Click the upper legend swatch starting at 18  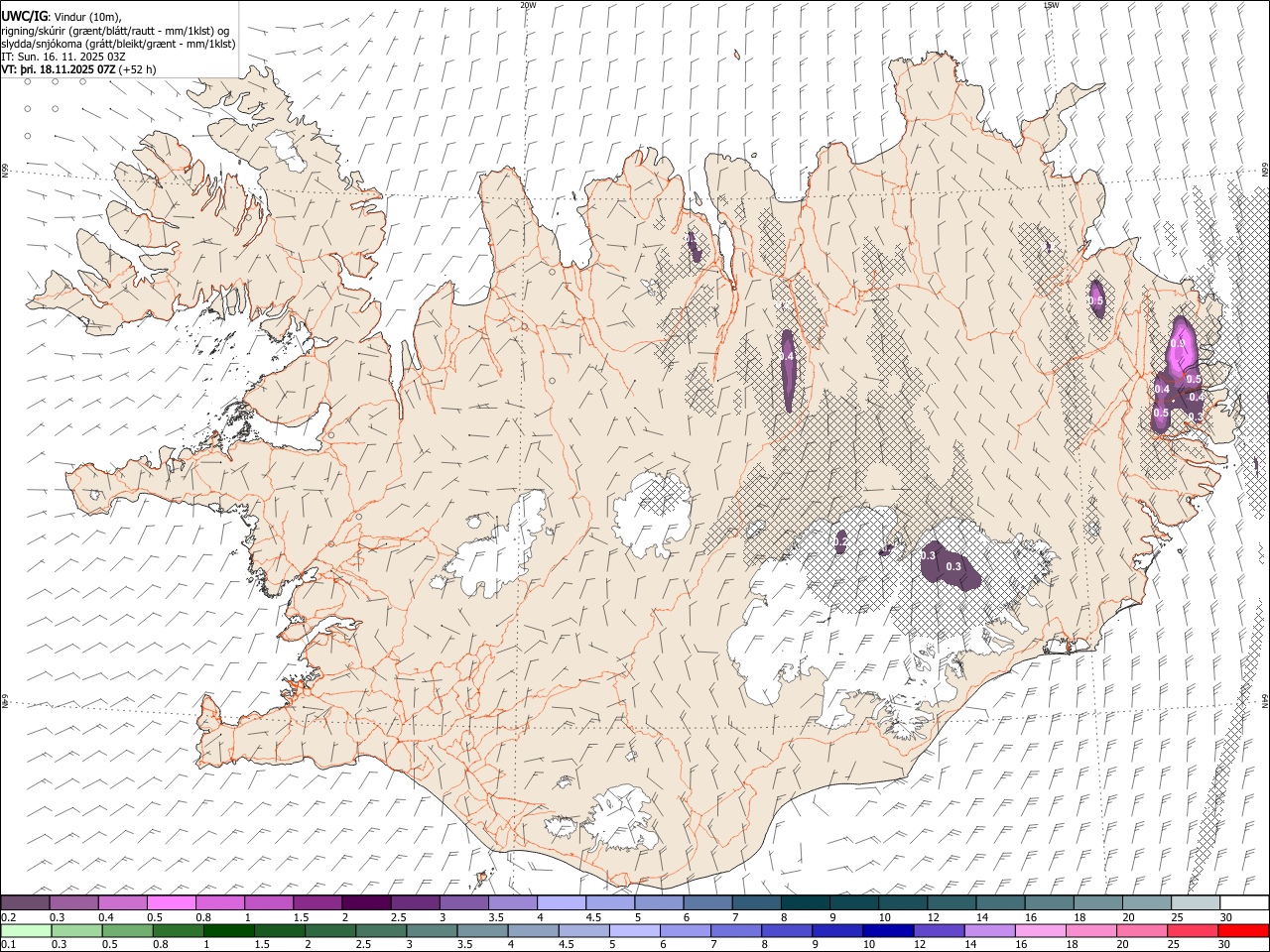(1096, 902)
